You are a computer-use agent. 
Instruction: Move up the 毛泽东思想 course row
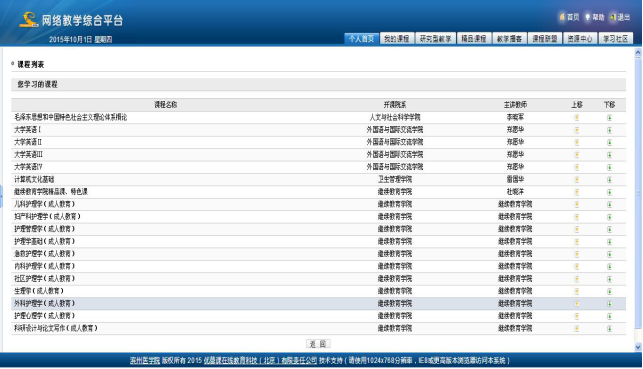[x=577, y=118]
